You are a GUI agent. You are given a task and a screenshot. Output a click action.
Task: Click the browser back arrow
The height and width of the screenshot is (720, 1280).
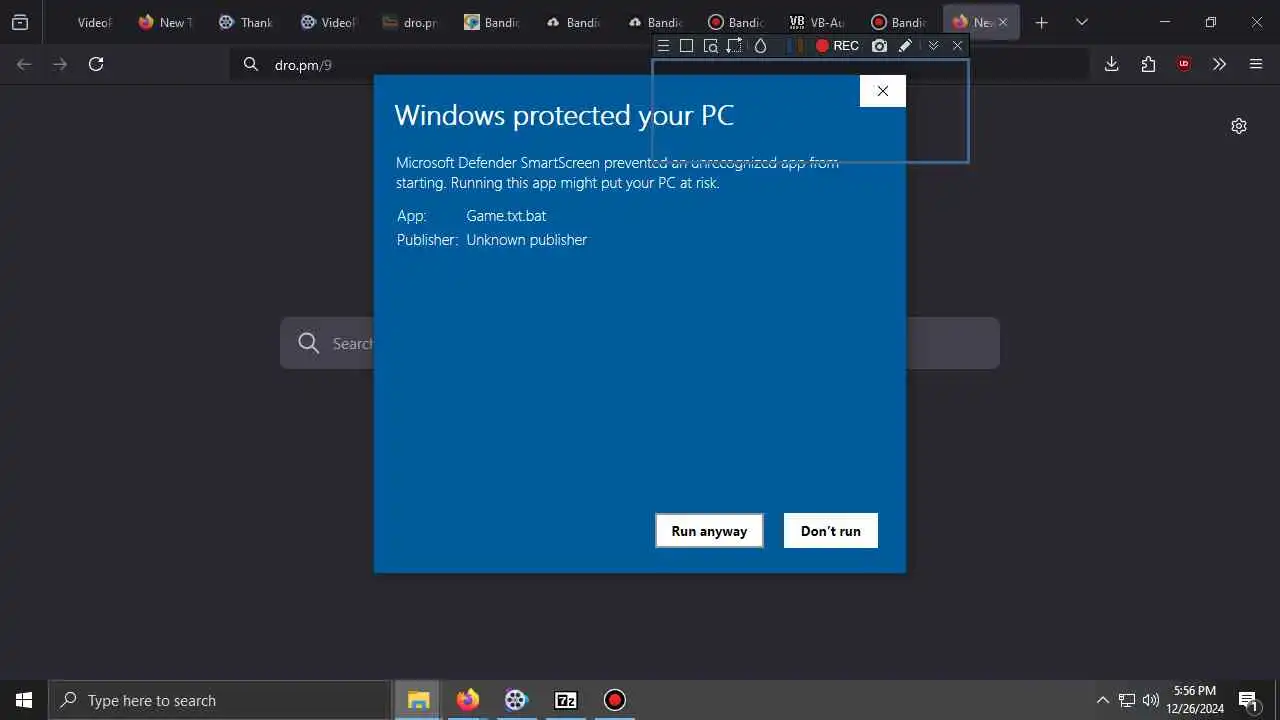pyautogui.click(x=24, y=64)
